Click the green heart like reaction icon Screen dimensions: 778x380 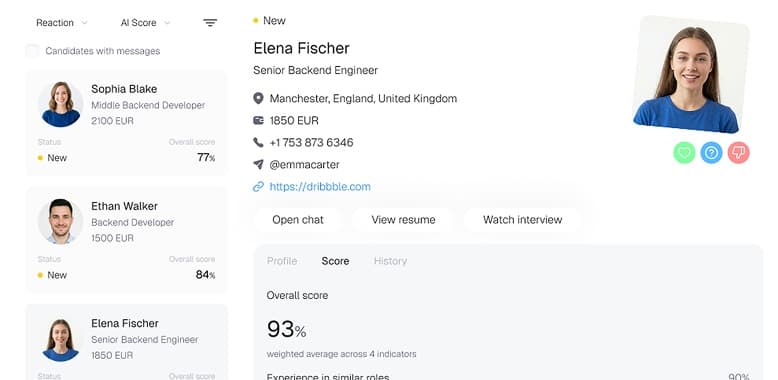coord(684,153)
